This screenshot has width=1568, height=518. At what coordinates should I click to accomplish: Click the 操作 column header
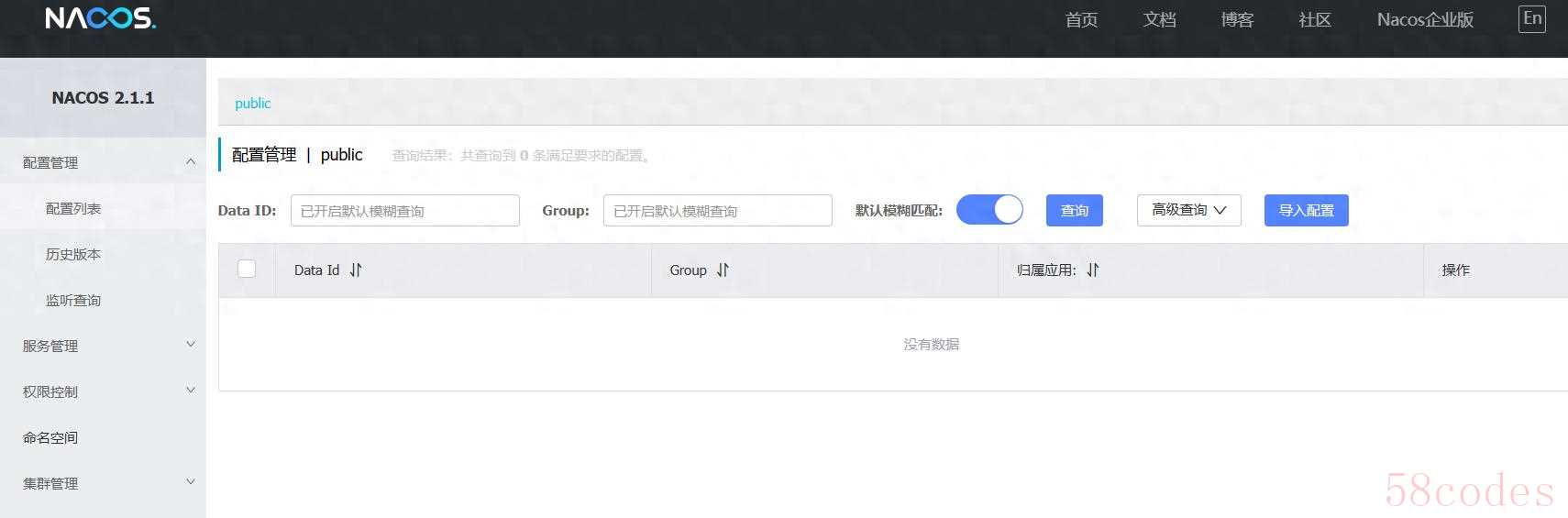pyautogui.click(x=1455, y=270)
